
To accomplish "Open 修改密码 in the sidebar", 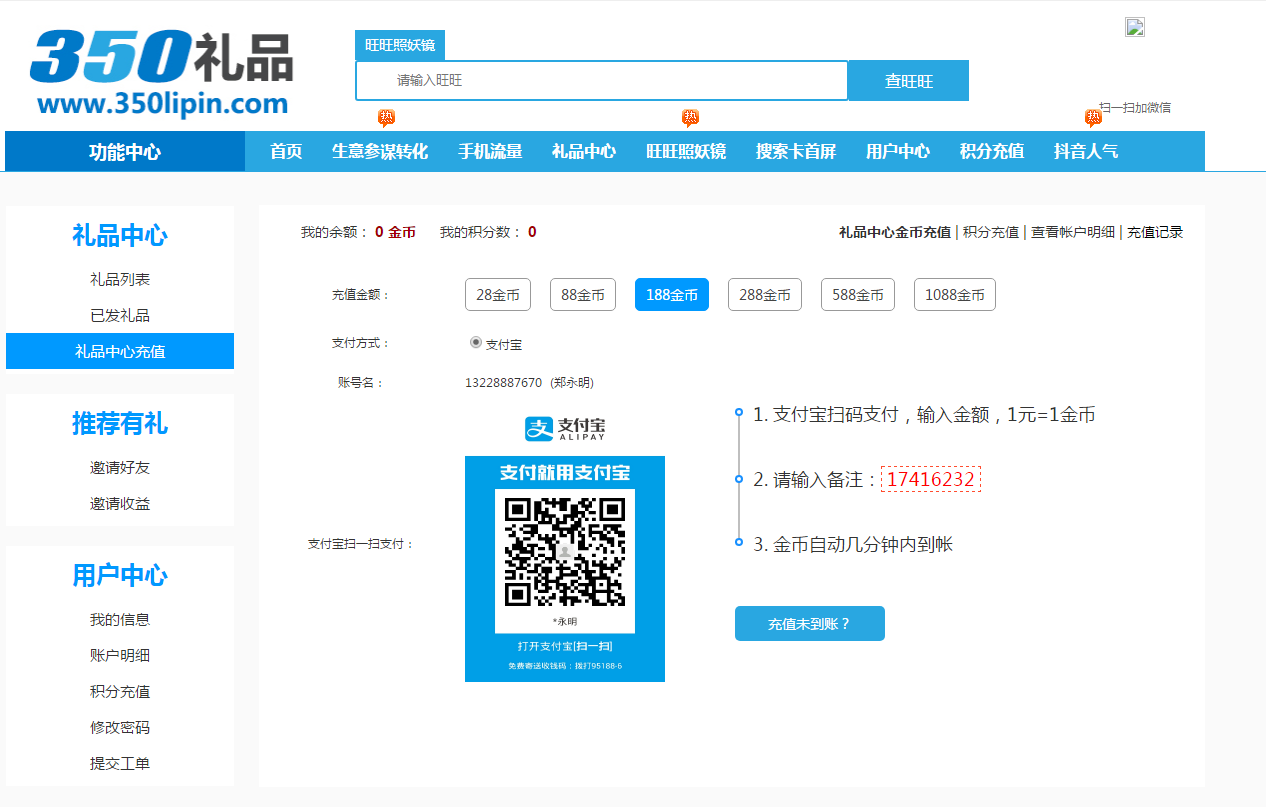I will [120, 727].
